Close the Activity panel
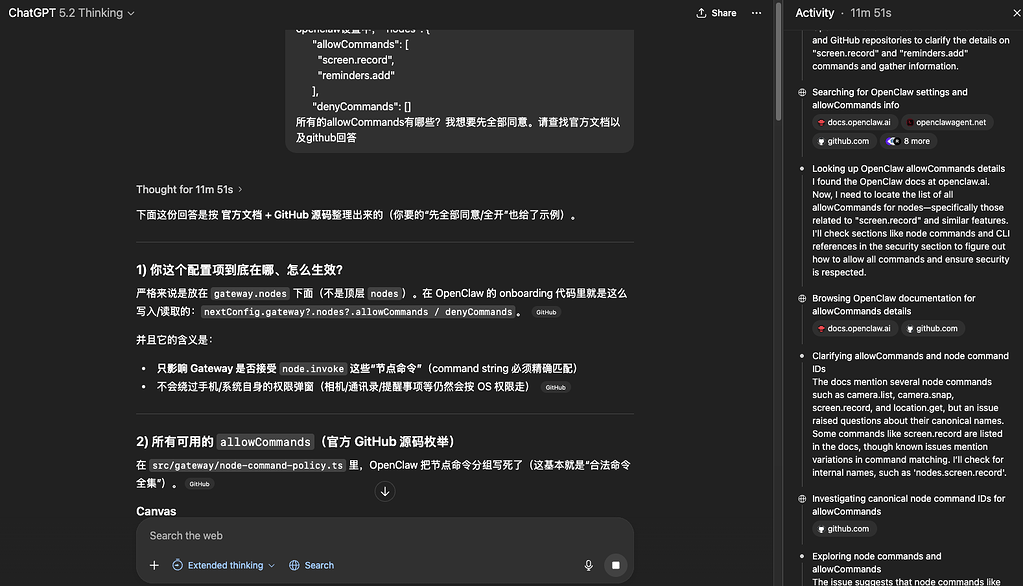Screen dimensions: 1023x586 click(1016, 13)
